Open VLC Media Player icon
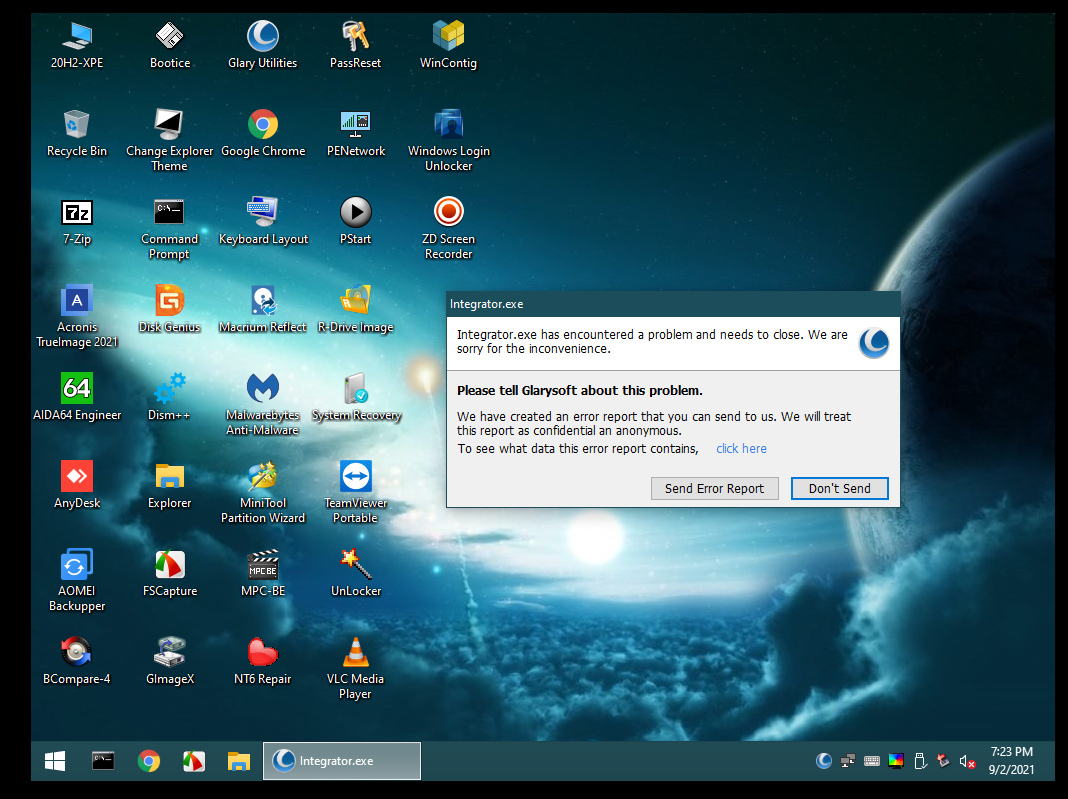Viewport: 1068px width, 799px height. (356, 668)
